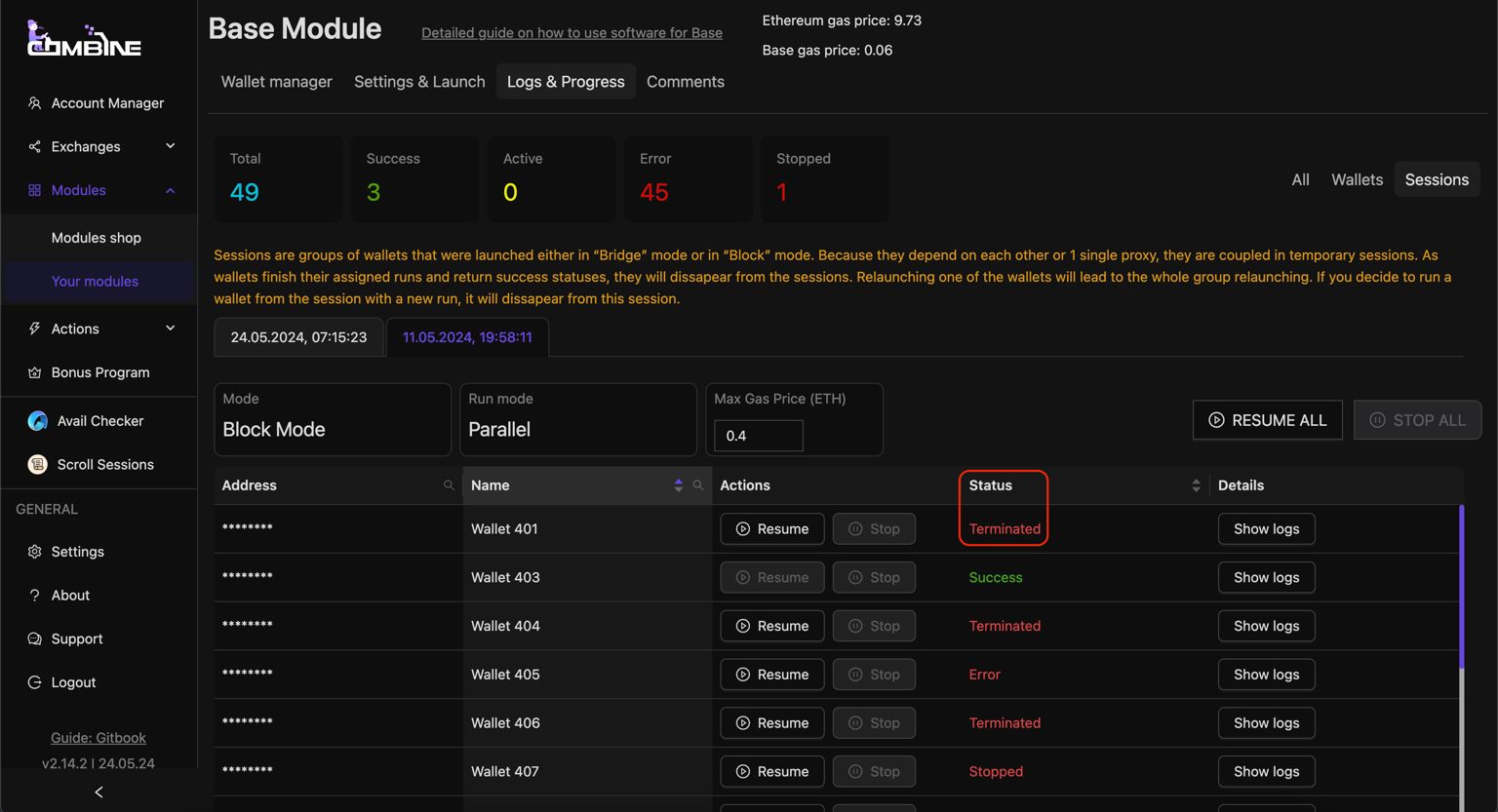
Task: Sort the table by Name column arrows
Action: (679, 485)
